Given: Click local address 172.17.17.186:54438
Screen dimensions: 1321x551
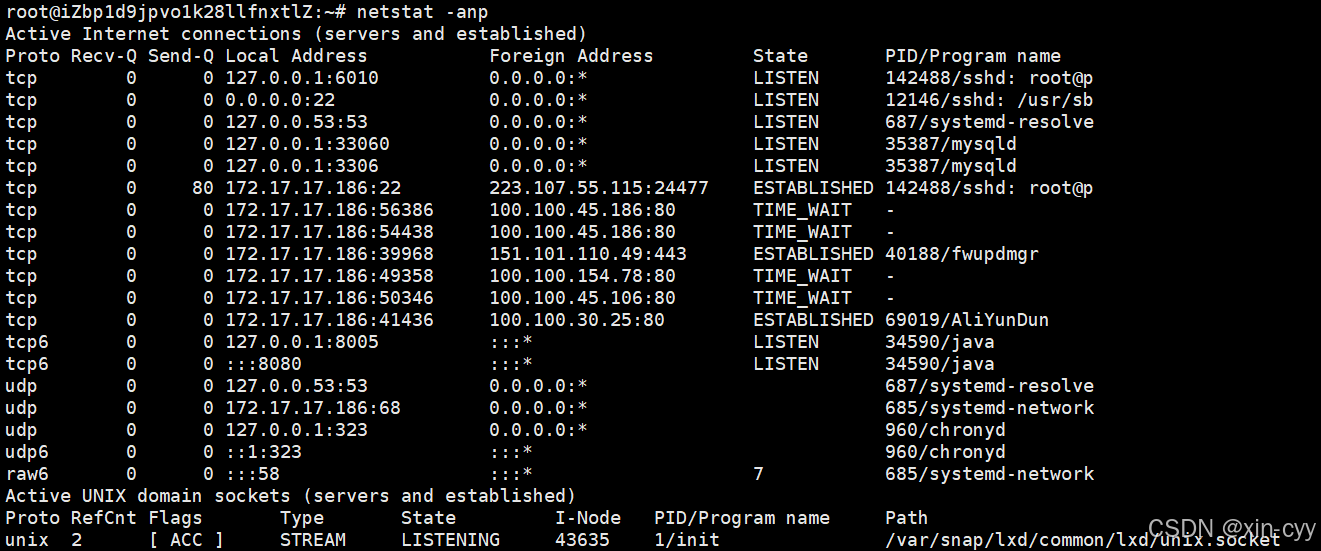Looking at the screenshot, I should pyautogui.click(x=329, y=232).
